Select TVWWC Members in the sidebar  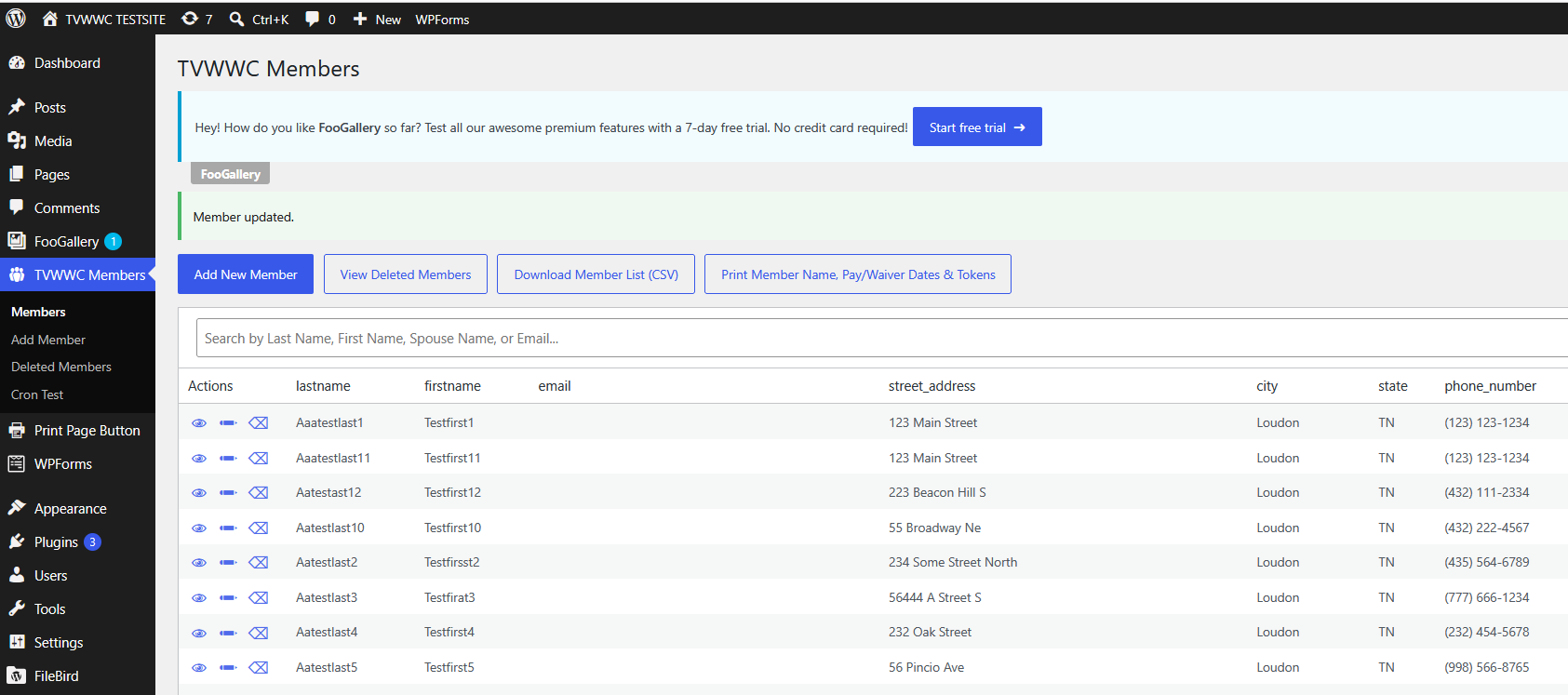(77, 275)
